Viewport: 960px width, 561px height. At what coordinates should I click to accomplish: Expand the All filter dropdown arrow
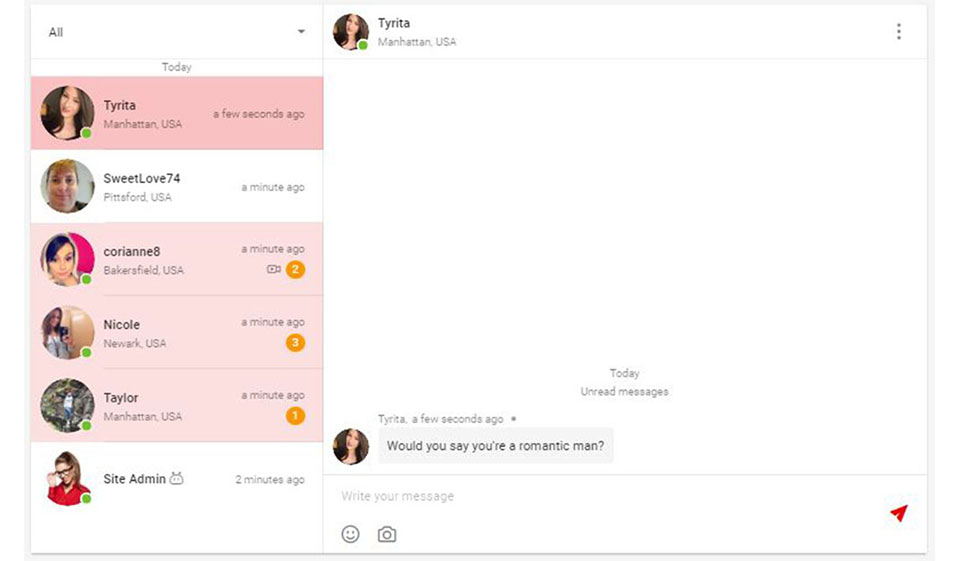(x=301, y=32)
